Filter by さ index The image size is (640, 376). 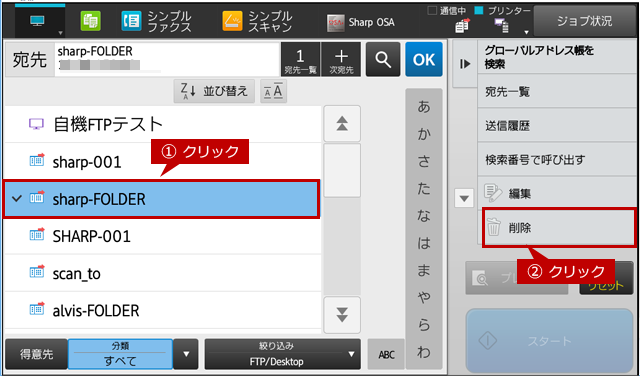point(424,162)
